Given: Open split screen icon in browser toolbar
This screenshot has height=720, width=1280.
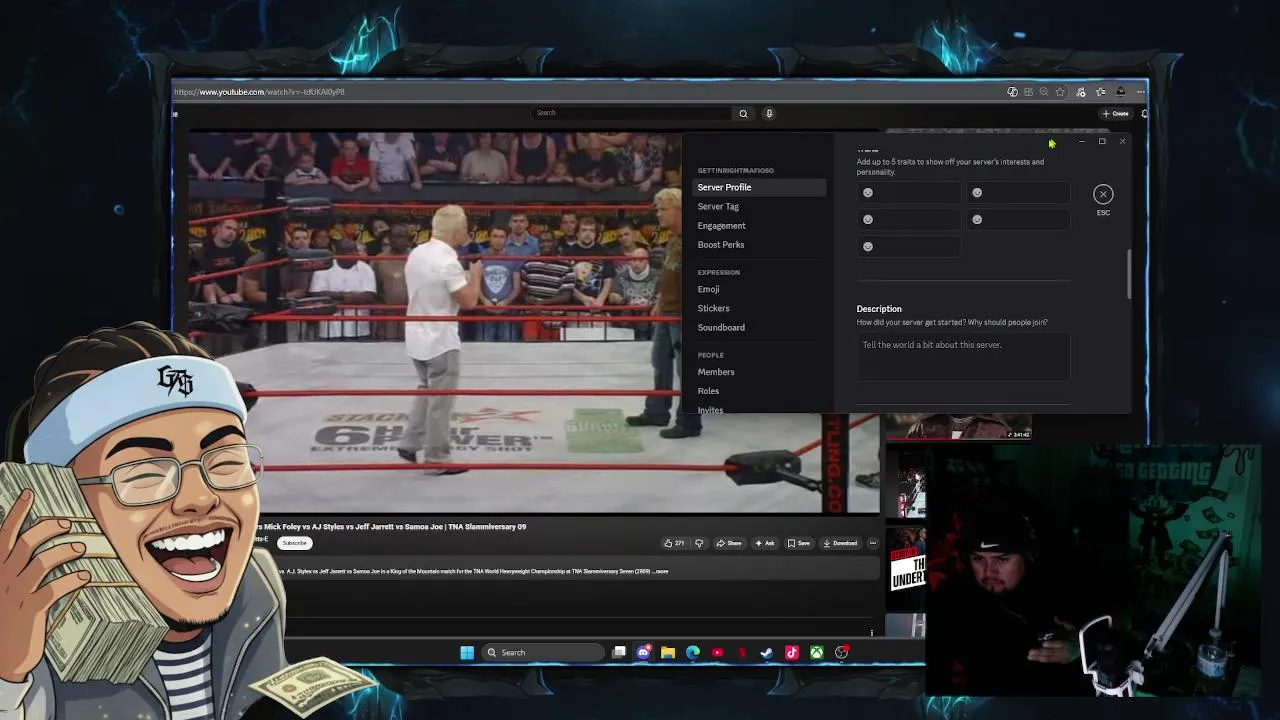Looking at the screenshot, I should coord(1028,92).
